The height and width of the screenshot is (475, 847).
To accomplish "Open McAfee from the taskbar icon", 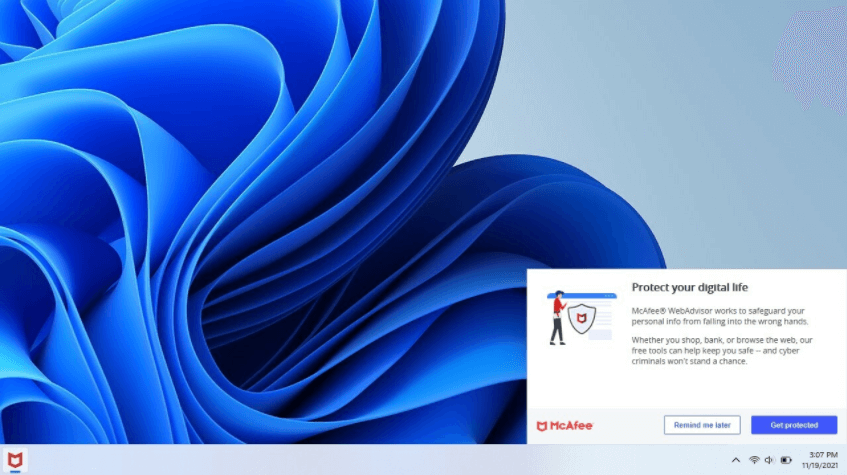I will pyautogui.click(x=15, y=460).
